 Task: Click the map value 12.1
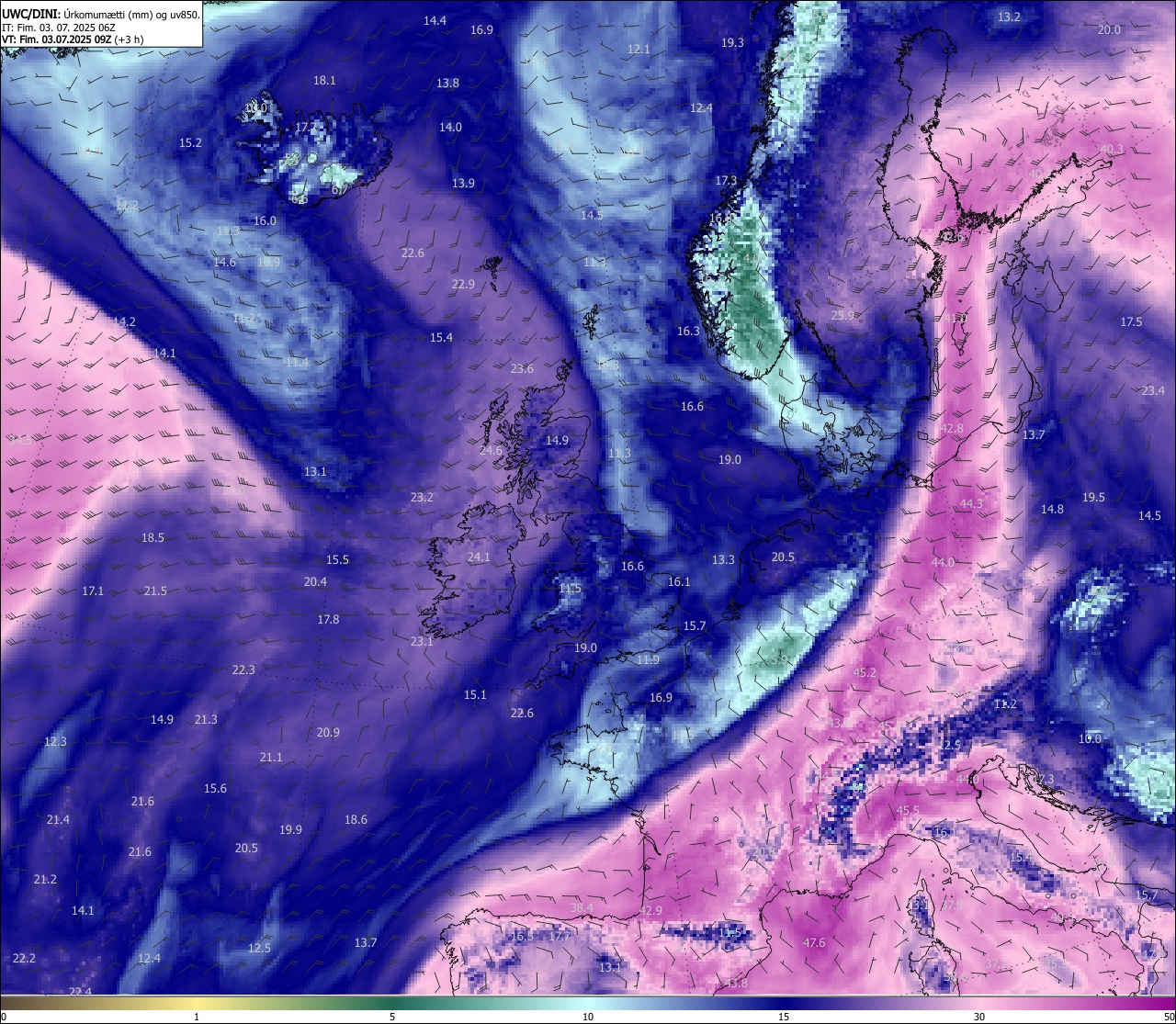click(x=639, y=49)
